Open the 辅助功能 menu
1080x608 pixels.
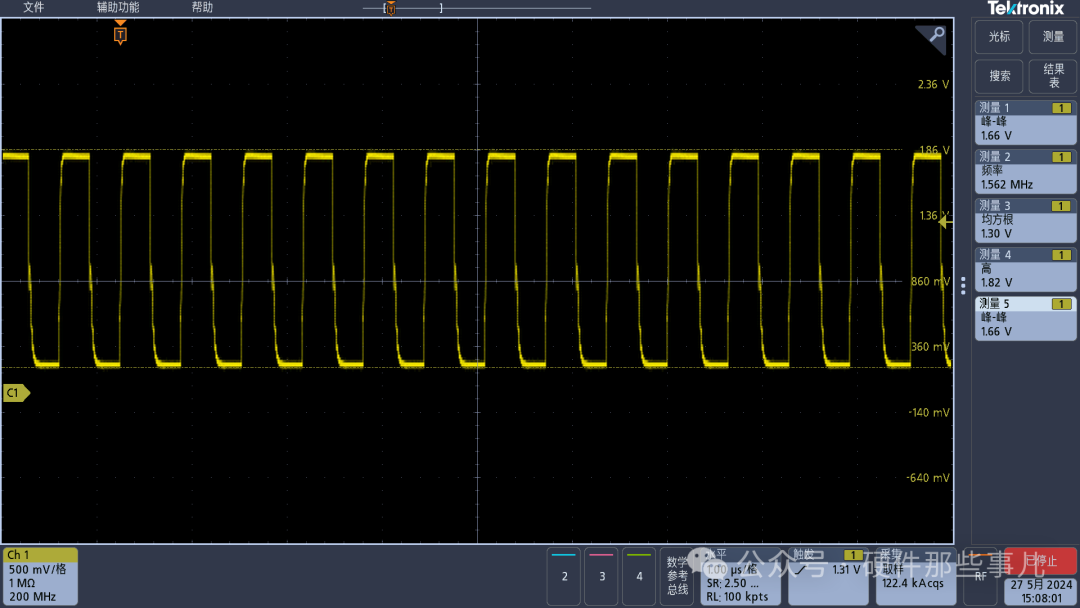(118, 8)
